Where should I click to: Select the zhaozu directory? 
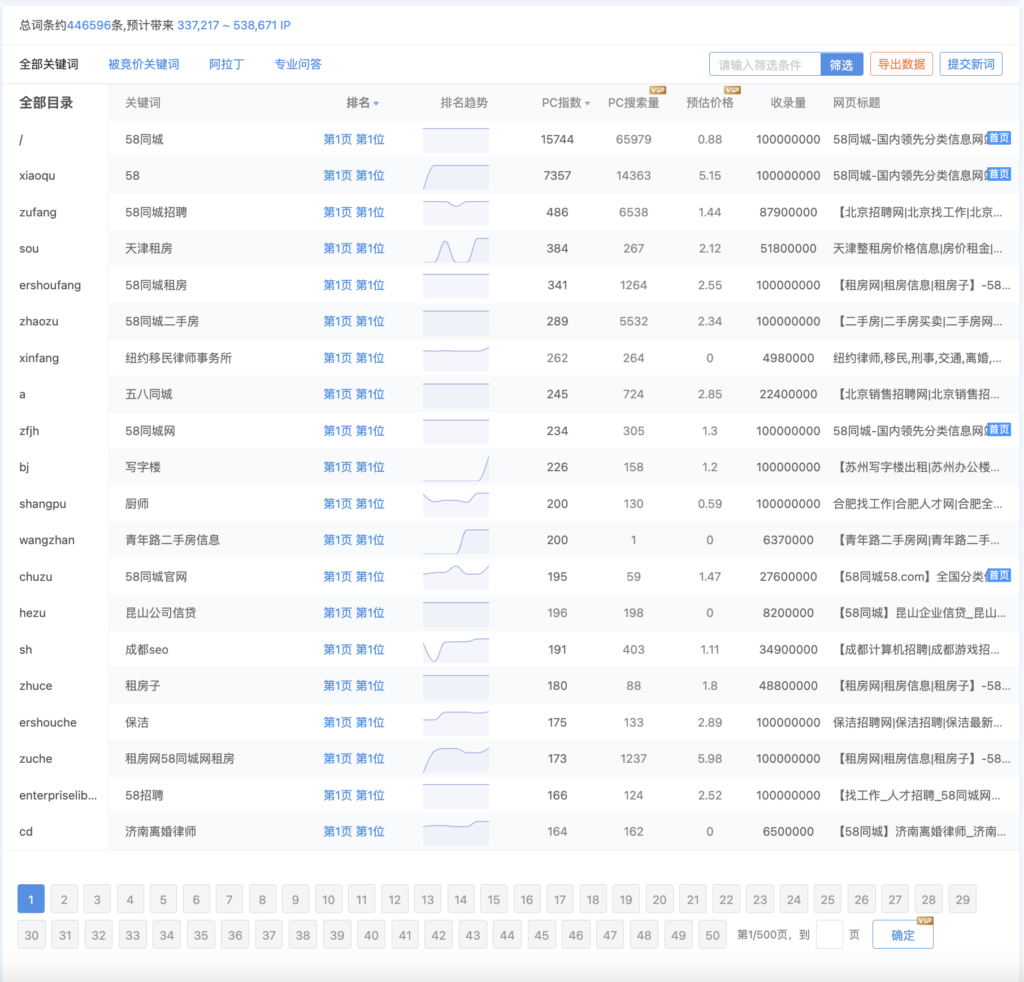pyautogui.click(x=39, y=321)
